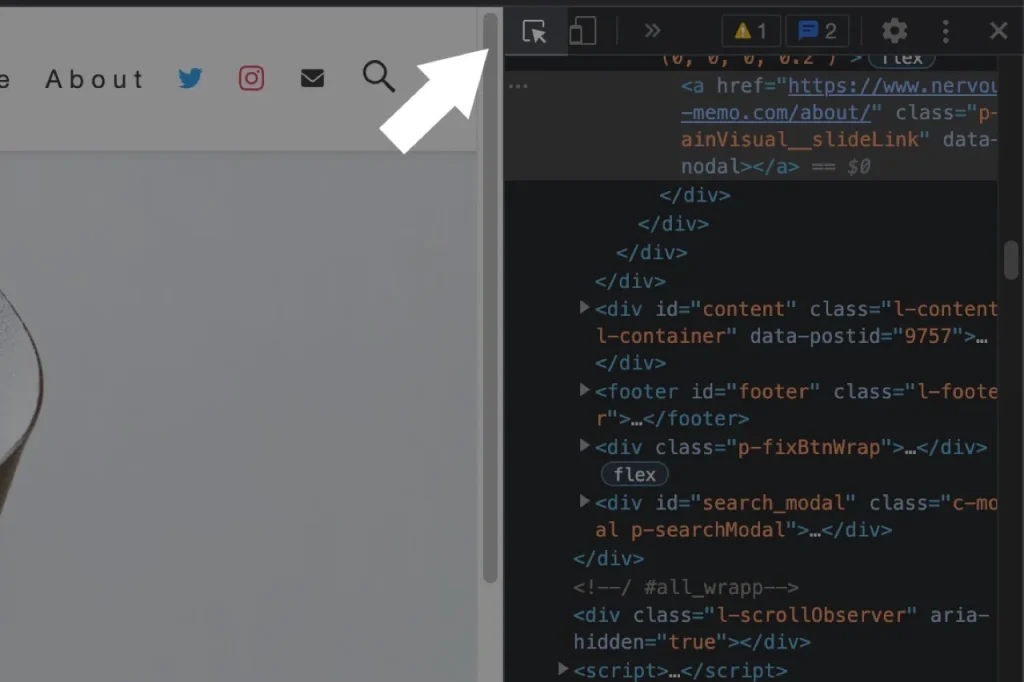Open the DevTools three-dot customize menu
Screen dimensions: 1024x682
(x=946, y=31)
